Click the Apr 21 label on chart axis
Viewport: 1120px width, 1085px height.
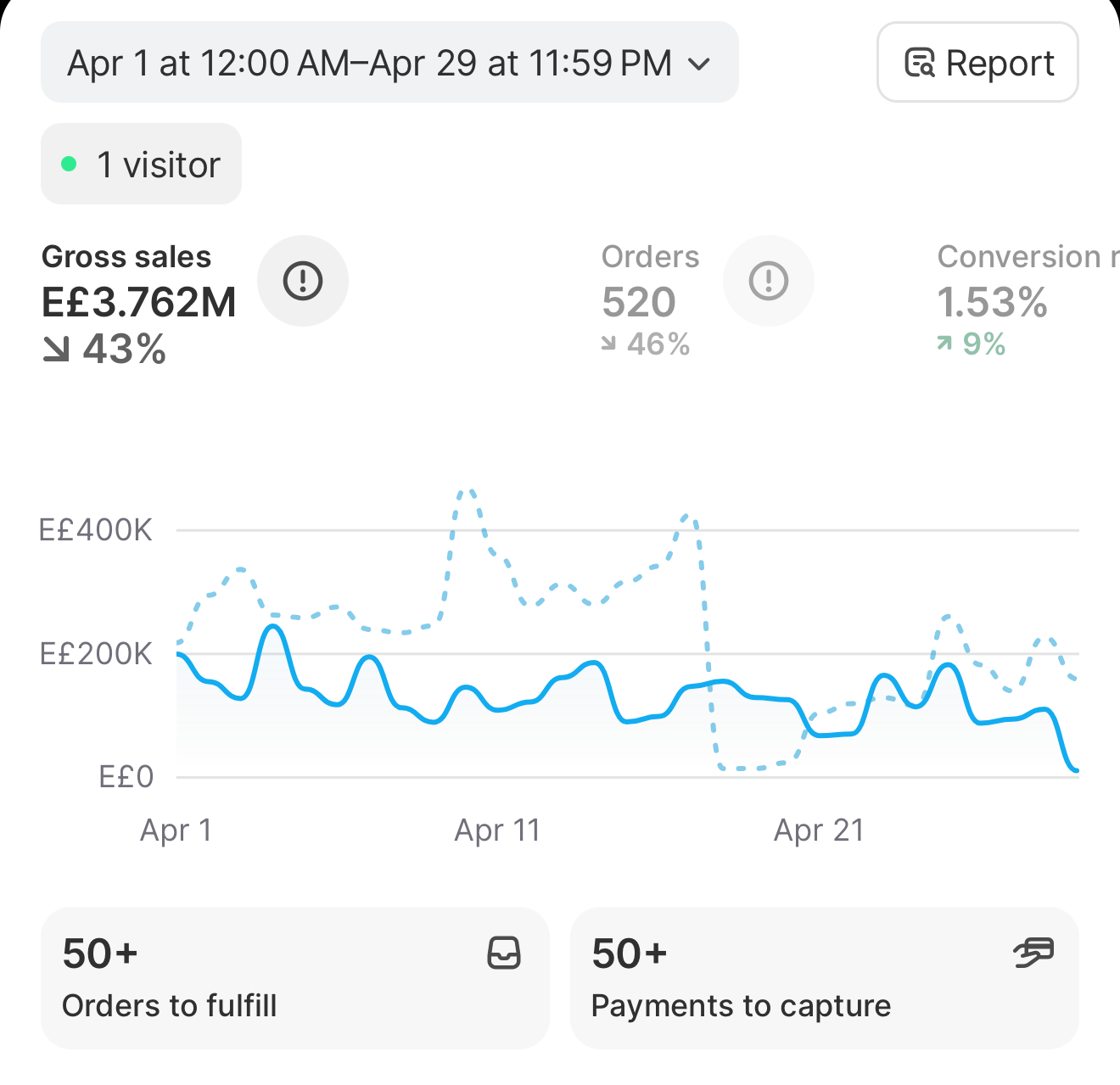coord(819,831)
